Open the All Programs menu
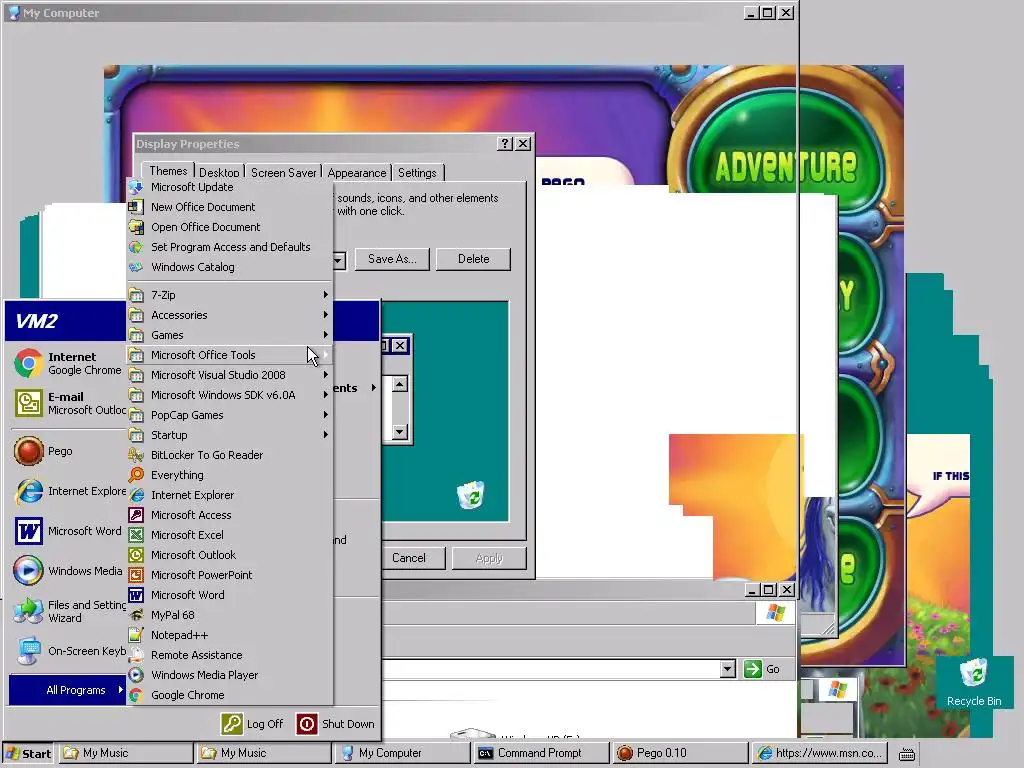The height and width of the screenshot is (768, 1024). (x=67, y=690)
